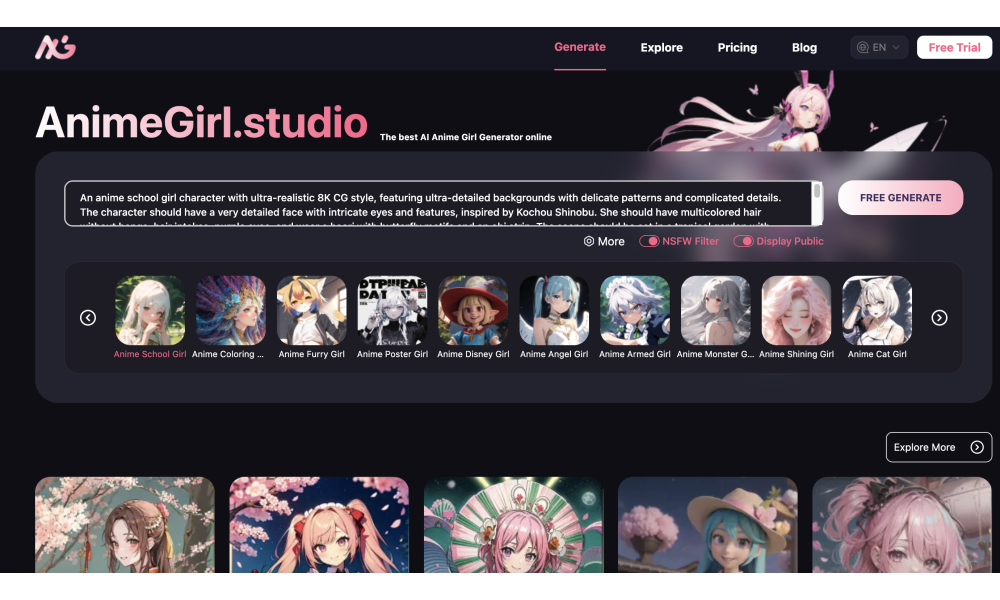Toggle the Display Public switch
The width and height of the screenshot is (1000, 600).
[x=744, y=241]
